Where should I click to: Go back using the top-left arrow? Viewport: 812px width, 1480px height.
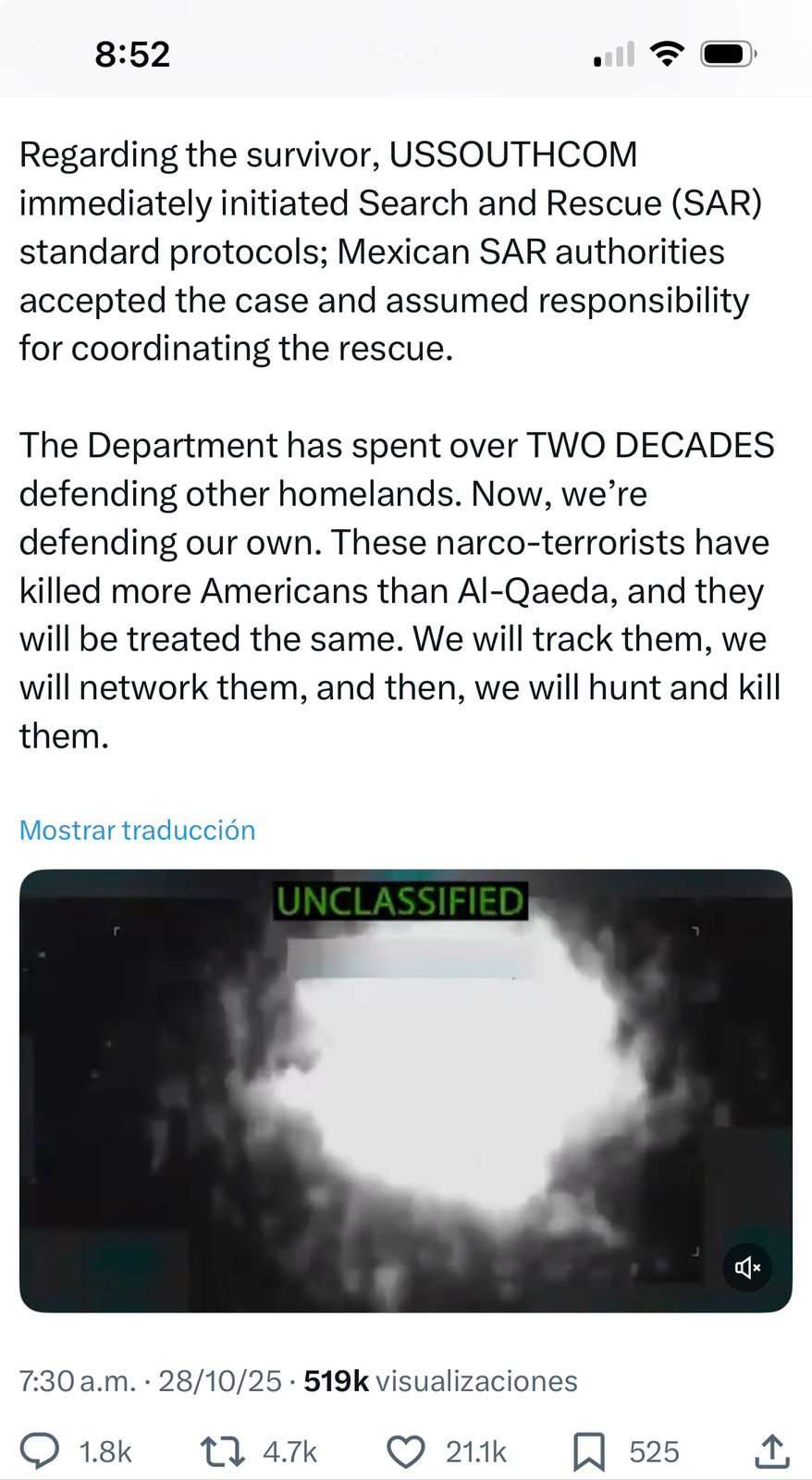pos(42,53)
